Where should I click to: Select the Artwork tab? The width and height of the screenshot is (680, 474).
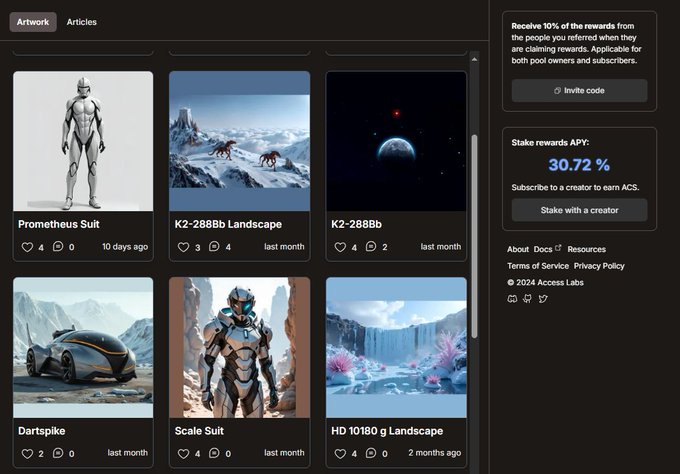pos(33,21)
